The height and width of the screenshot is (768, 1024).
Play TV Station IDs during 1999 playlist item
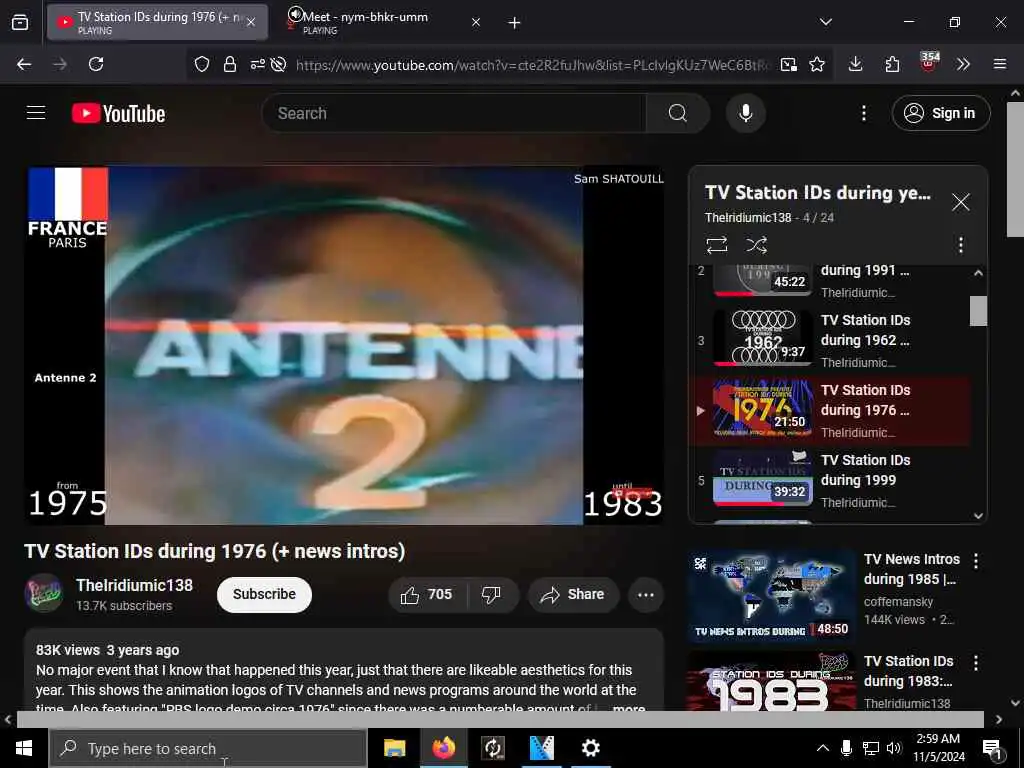829,480
